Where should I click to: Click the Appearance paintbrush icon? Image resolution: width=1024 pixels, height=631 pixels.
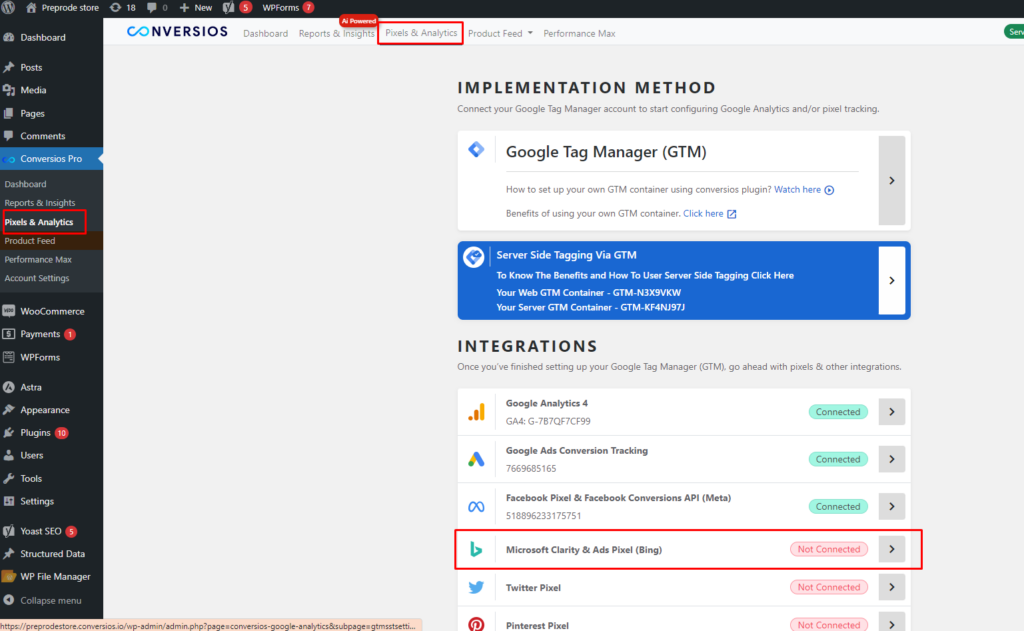pos(8,410)
